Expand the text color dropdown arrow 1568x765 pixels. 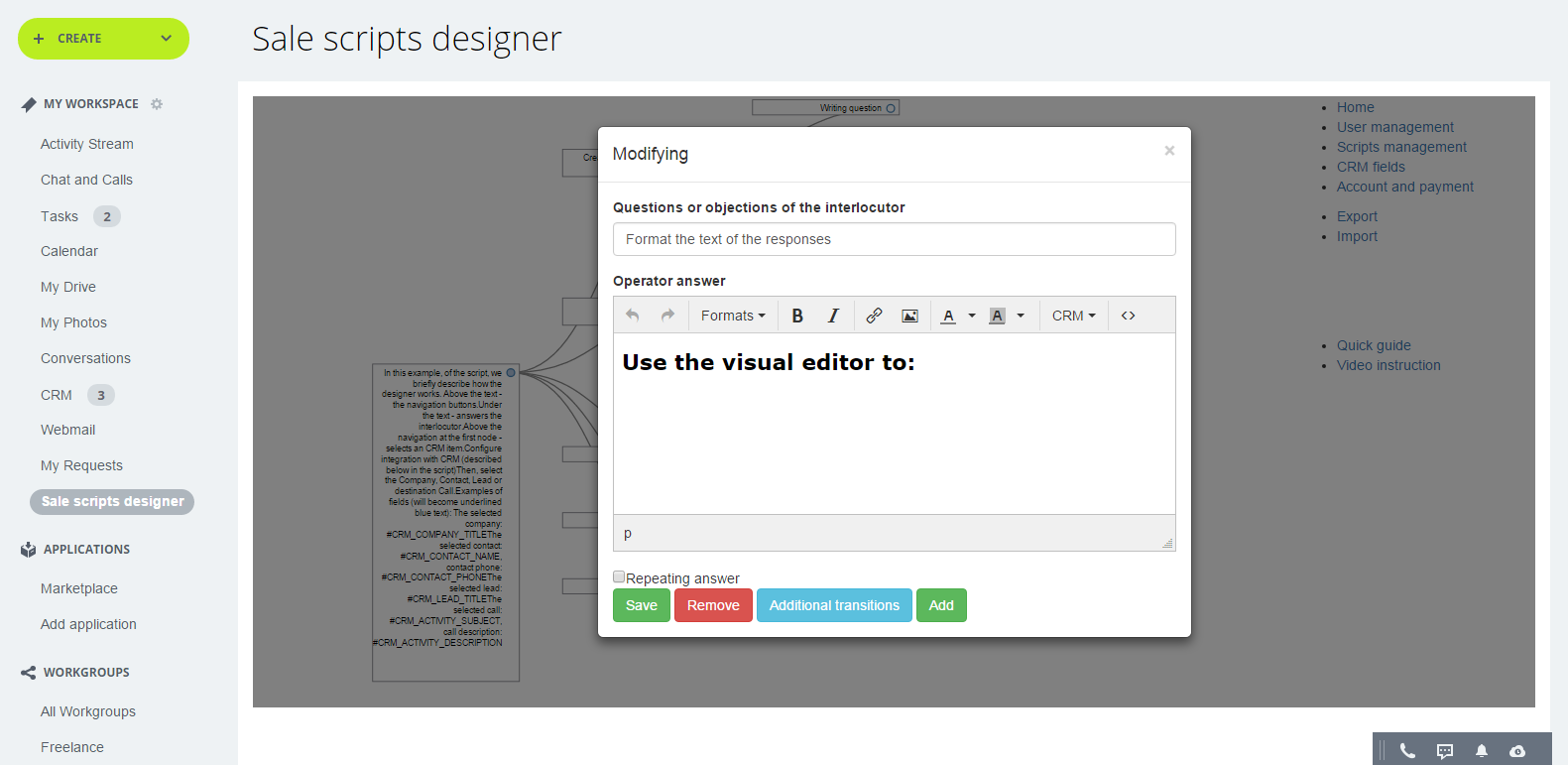[972, 316]
